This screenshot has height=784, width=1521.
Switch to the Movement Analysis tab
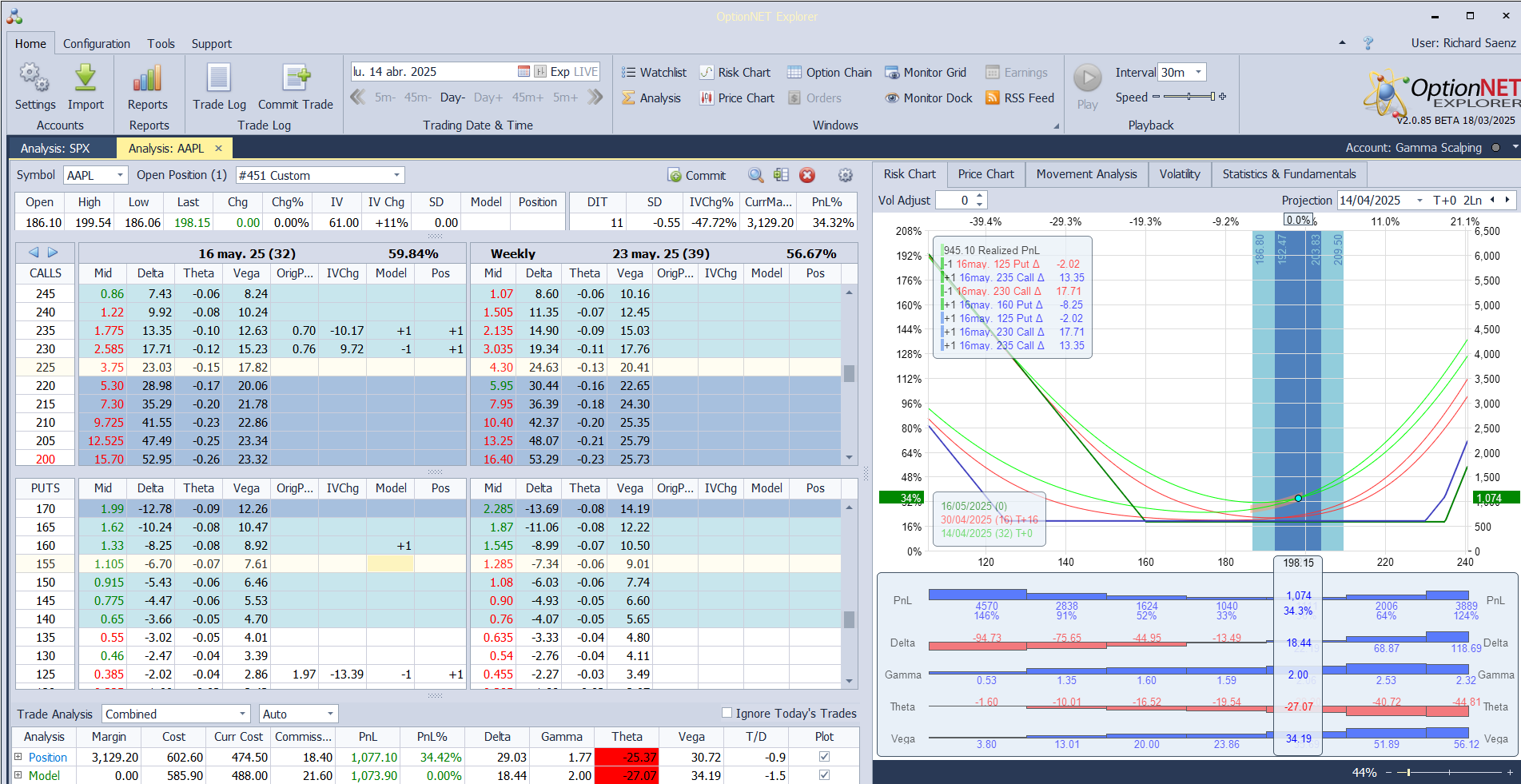[x=1086, y=174]
